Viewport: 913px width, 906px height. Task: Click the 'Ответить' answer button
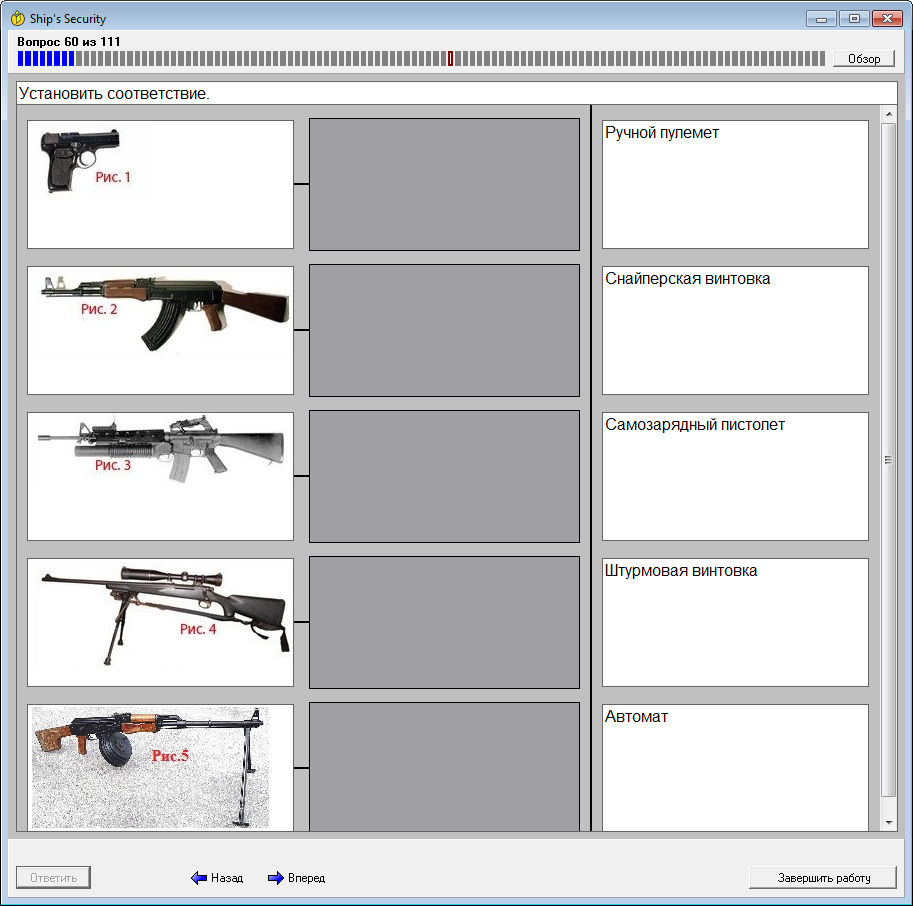coord(53,878)
